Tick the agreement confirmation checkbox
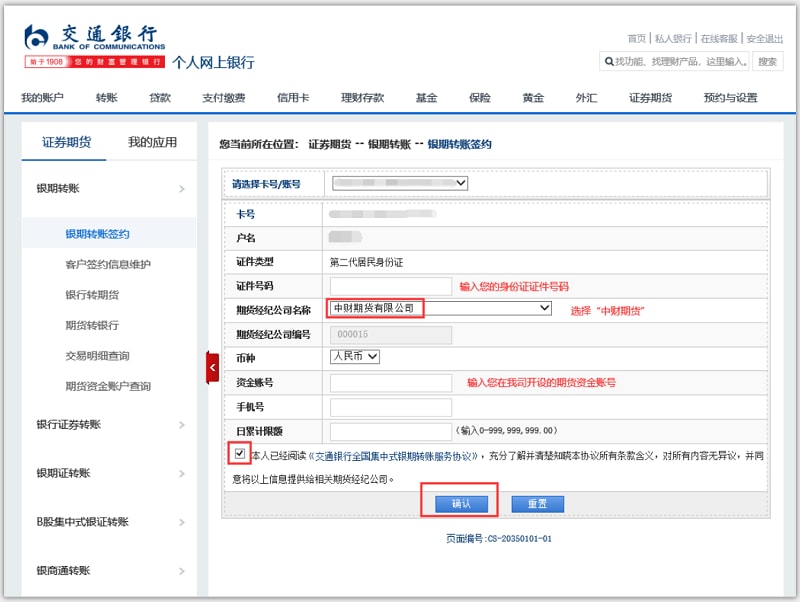 tap(238, 453)
